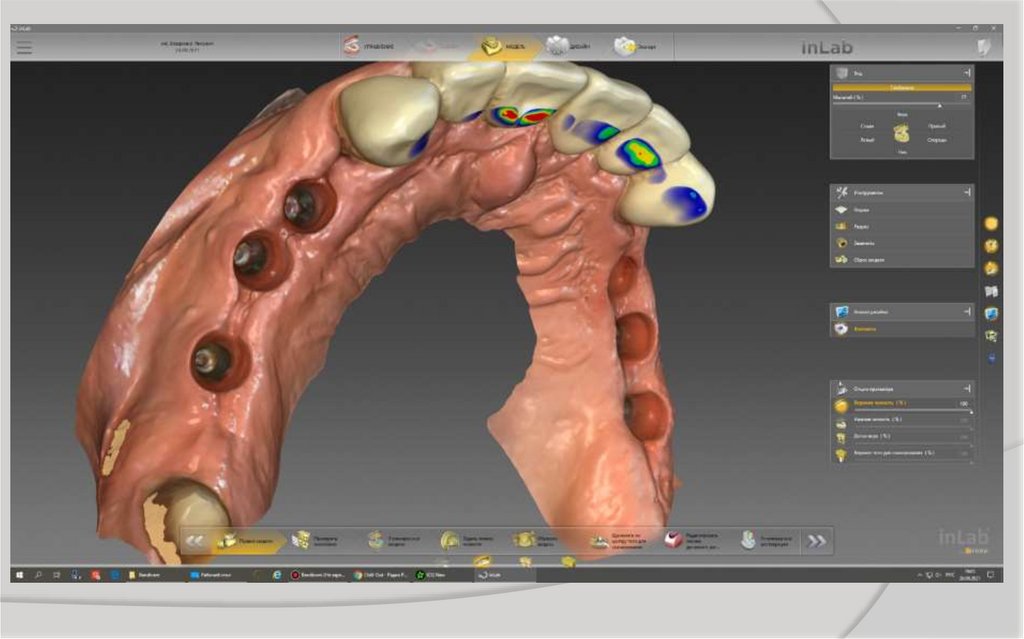Select the view direction label below the view cube

click(902, 152)
